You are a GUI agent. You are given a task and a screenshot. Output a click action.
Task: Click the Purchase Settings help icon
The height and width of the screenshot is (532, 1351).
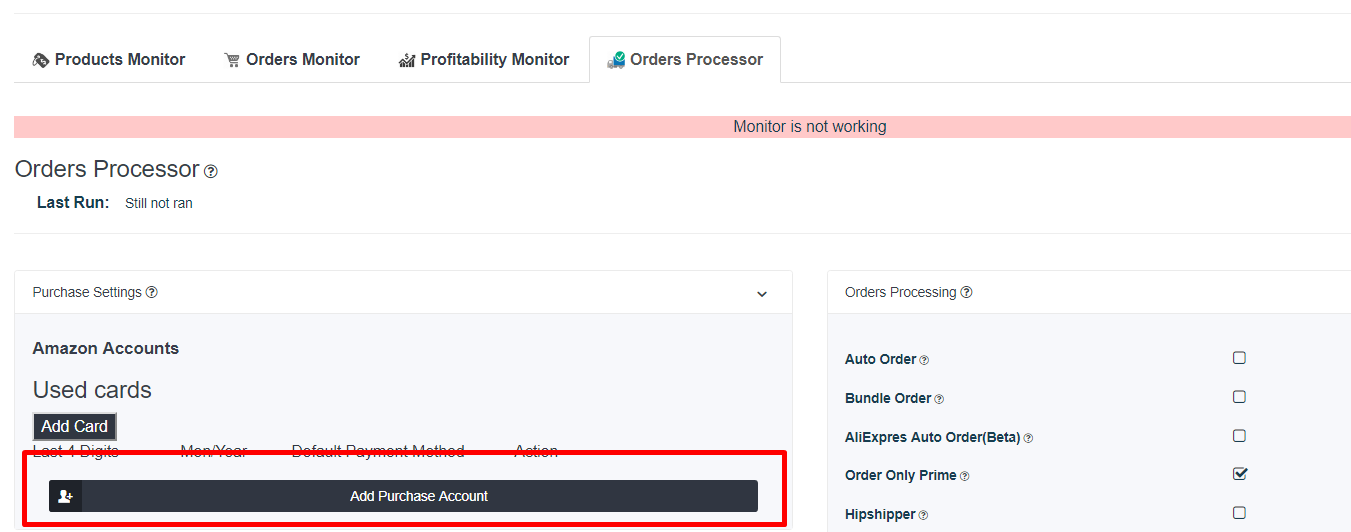pos(152,292)
